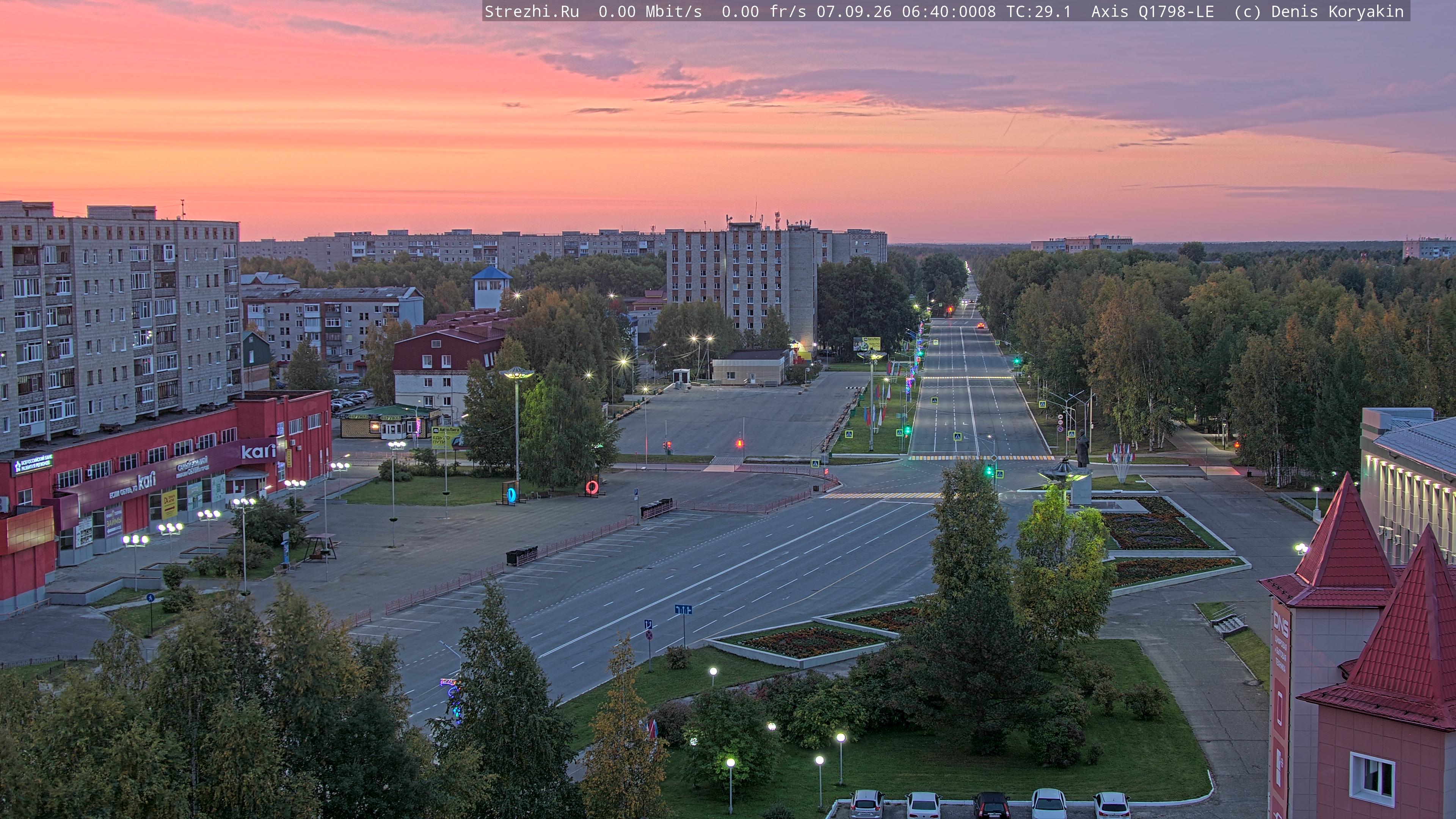This screenshot has height=819, width=1456.
Task: Click the bank sign on red building
Action: [33, 464]
